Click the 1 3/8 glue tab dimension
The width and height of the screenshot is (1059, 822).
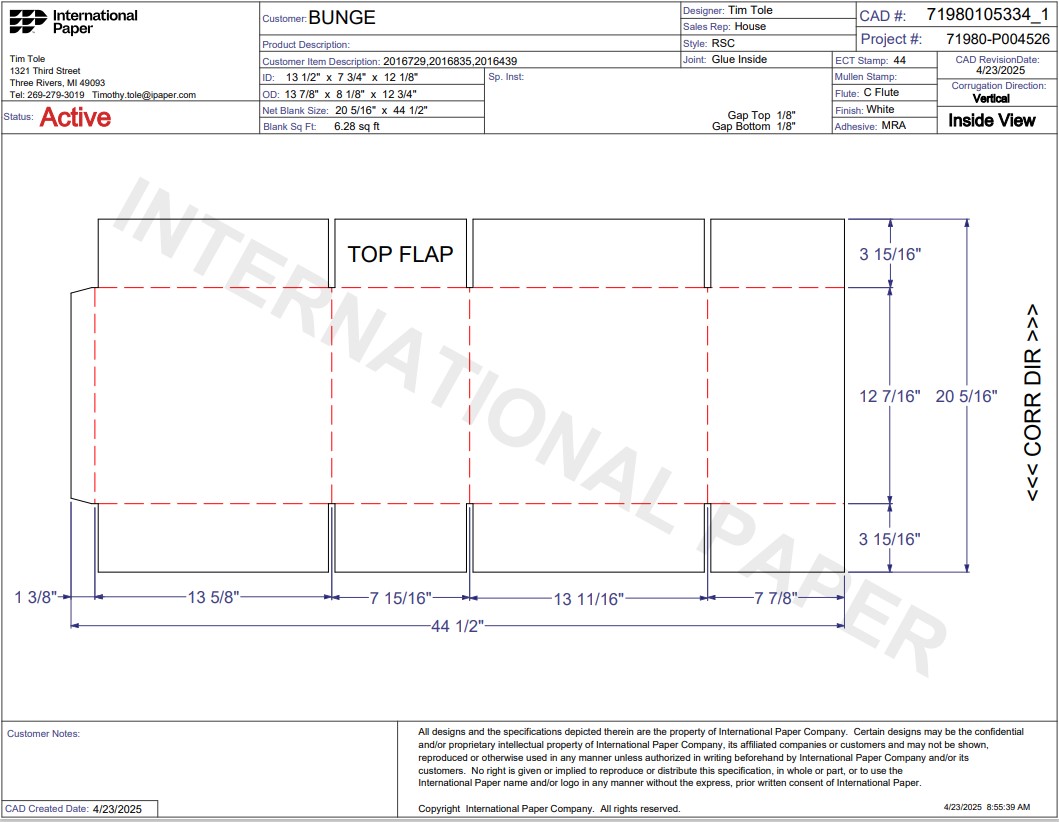[x=36, y=597]
